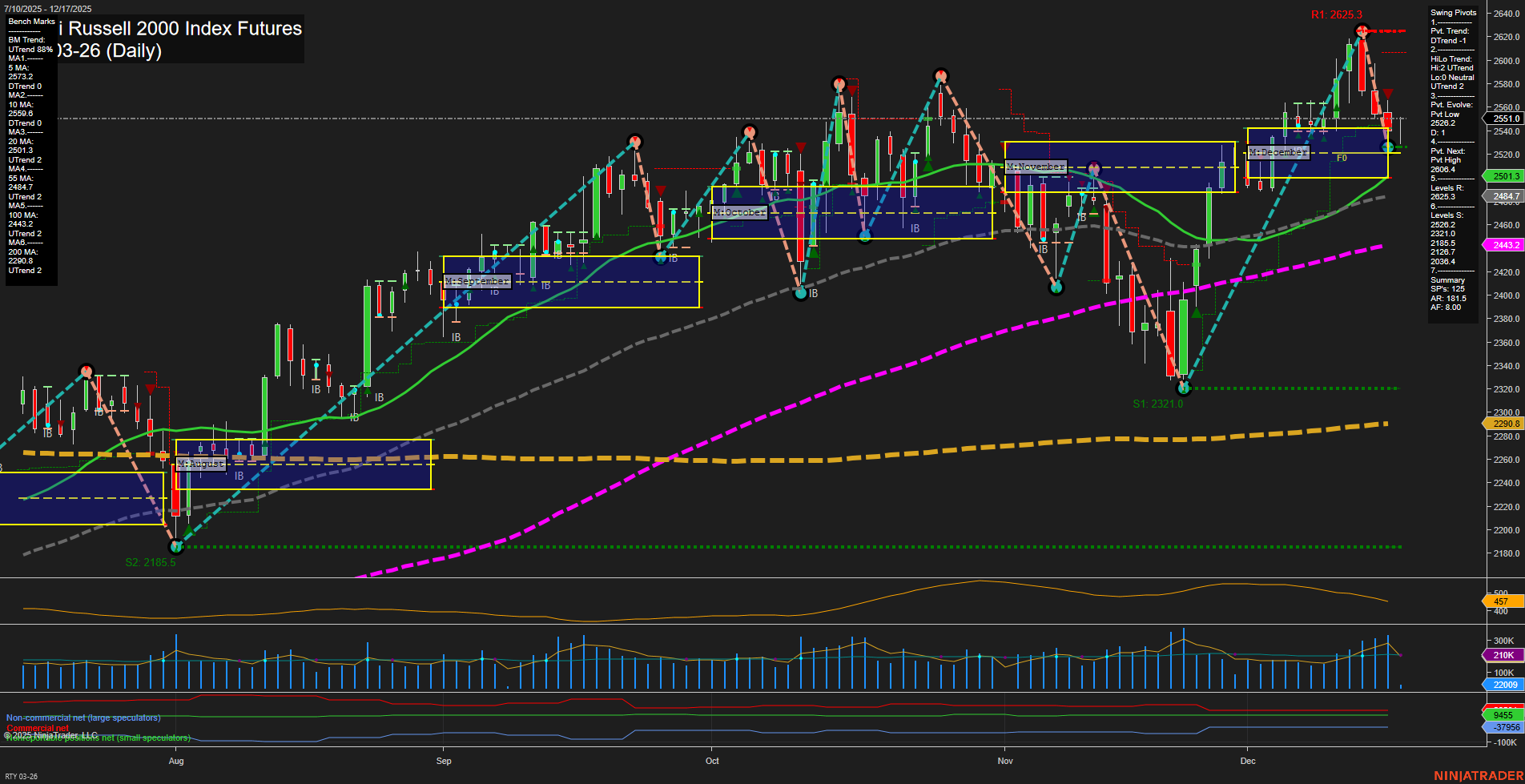Click the 210K volume axis marker

pyautogui.click(x=1503, y=655)
